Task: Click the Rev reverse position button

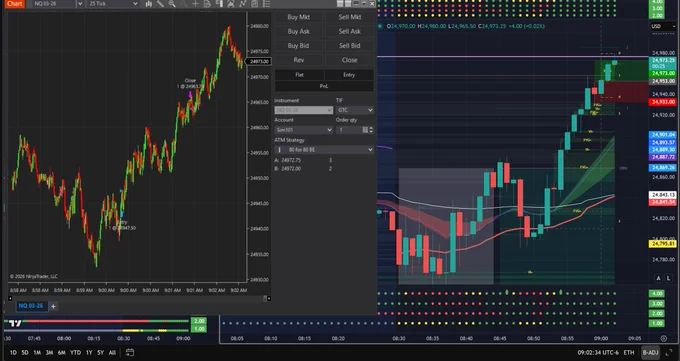Action: 298,60
